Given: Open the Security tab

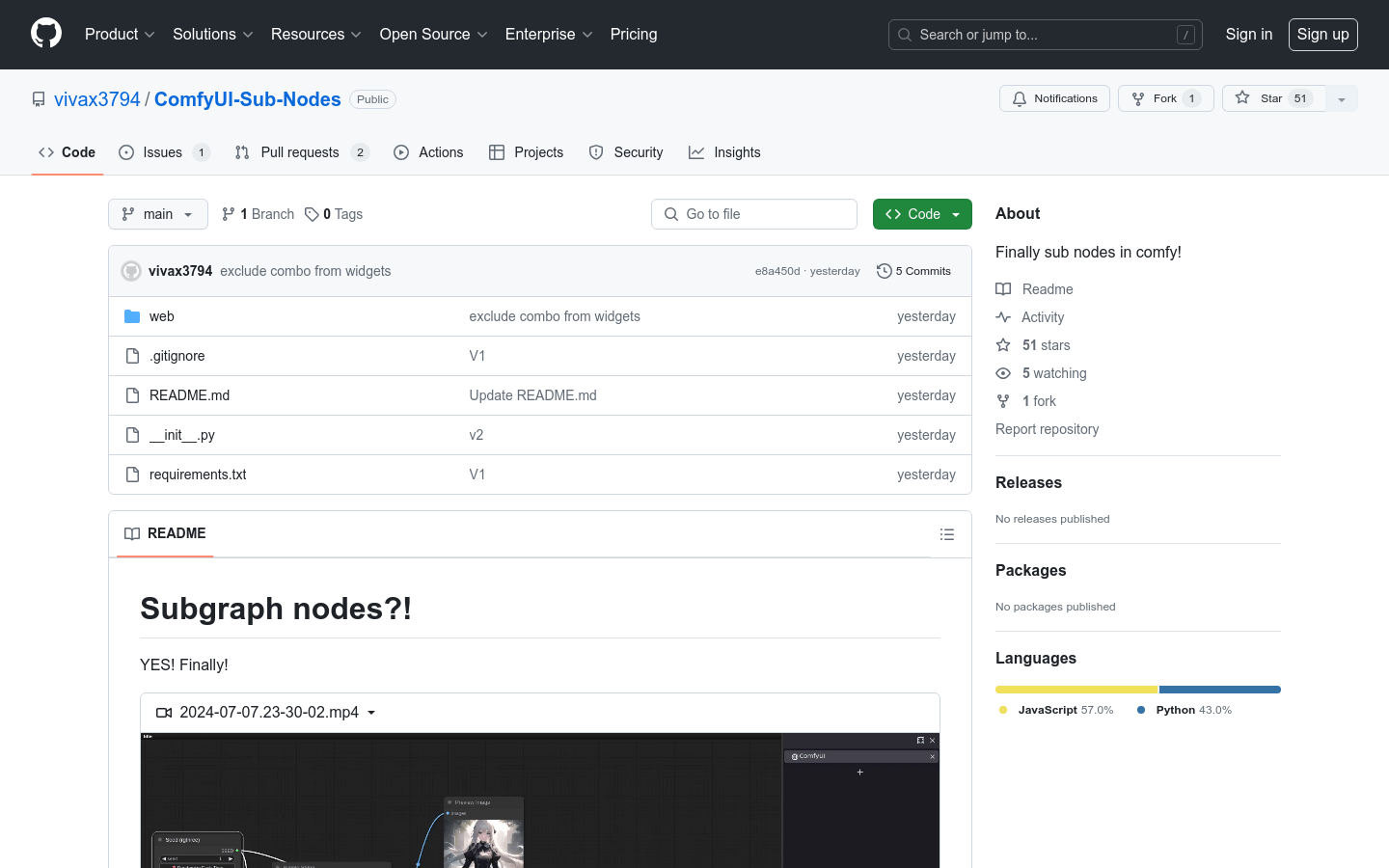Looking at the screenshot, I should [626, 152].
